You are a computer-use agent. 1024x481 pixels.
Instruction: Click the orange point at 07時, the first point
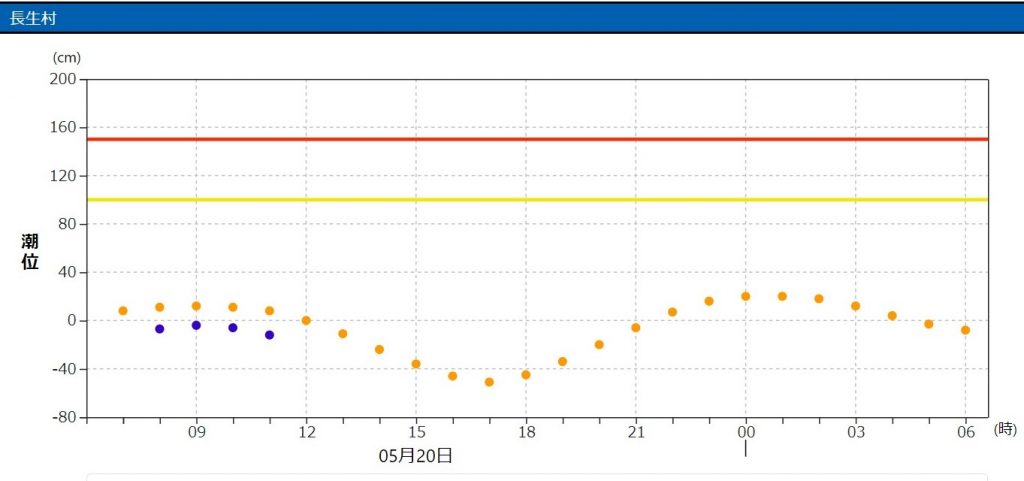[123, 311]
